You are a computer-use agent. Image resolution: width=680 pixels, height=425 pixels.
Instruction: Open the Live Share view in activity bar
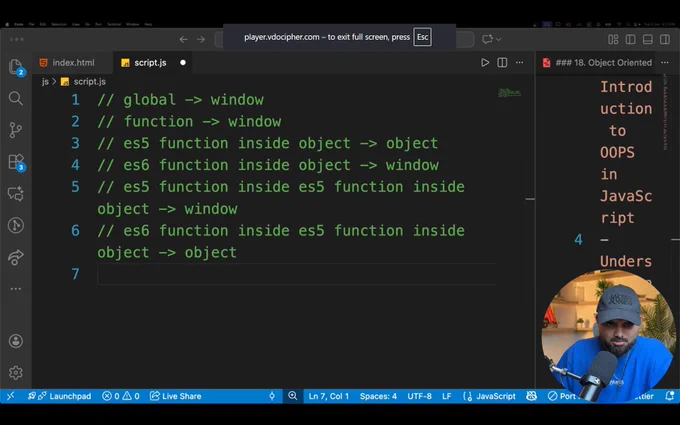(x=16, y=257)
